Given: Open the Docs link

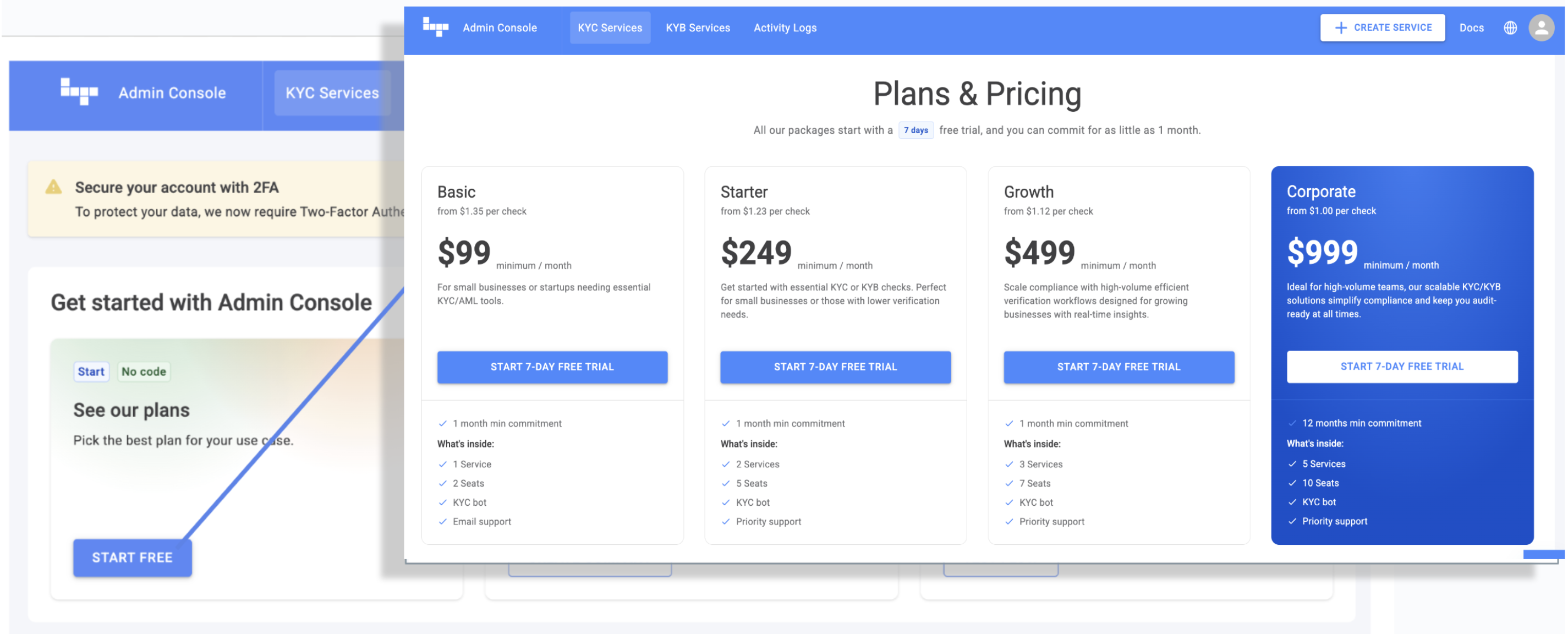Looking at the screenshot, I should [x=1471, y=28].
